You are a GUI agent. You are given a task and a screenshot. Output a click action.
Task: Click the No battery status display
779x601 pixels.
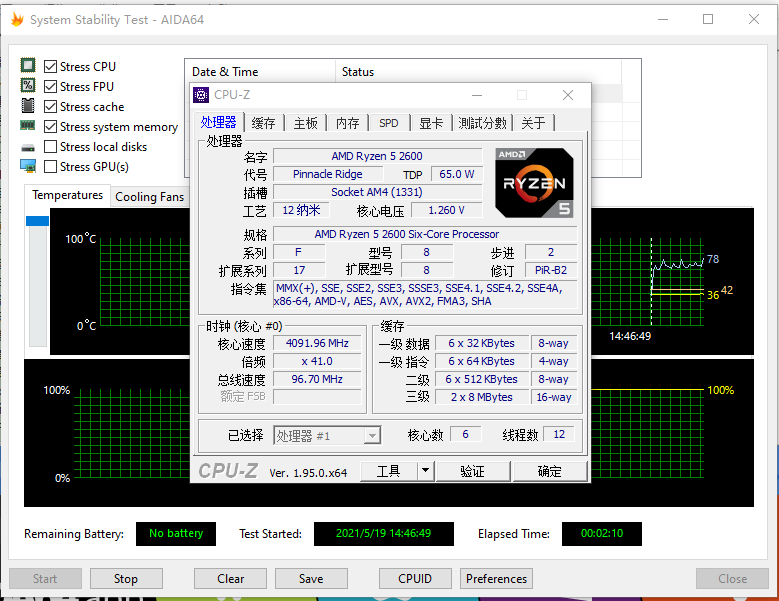176,533
